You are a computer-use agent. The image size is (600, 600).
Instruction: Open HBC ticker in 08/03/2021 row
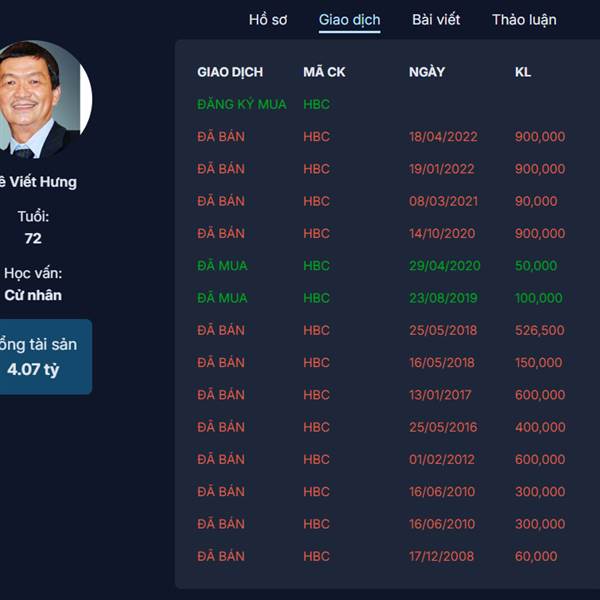pyautogui.click(x=316, y=201)
